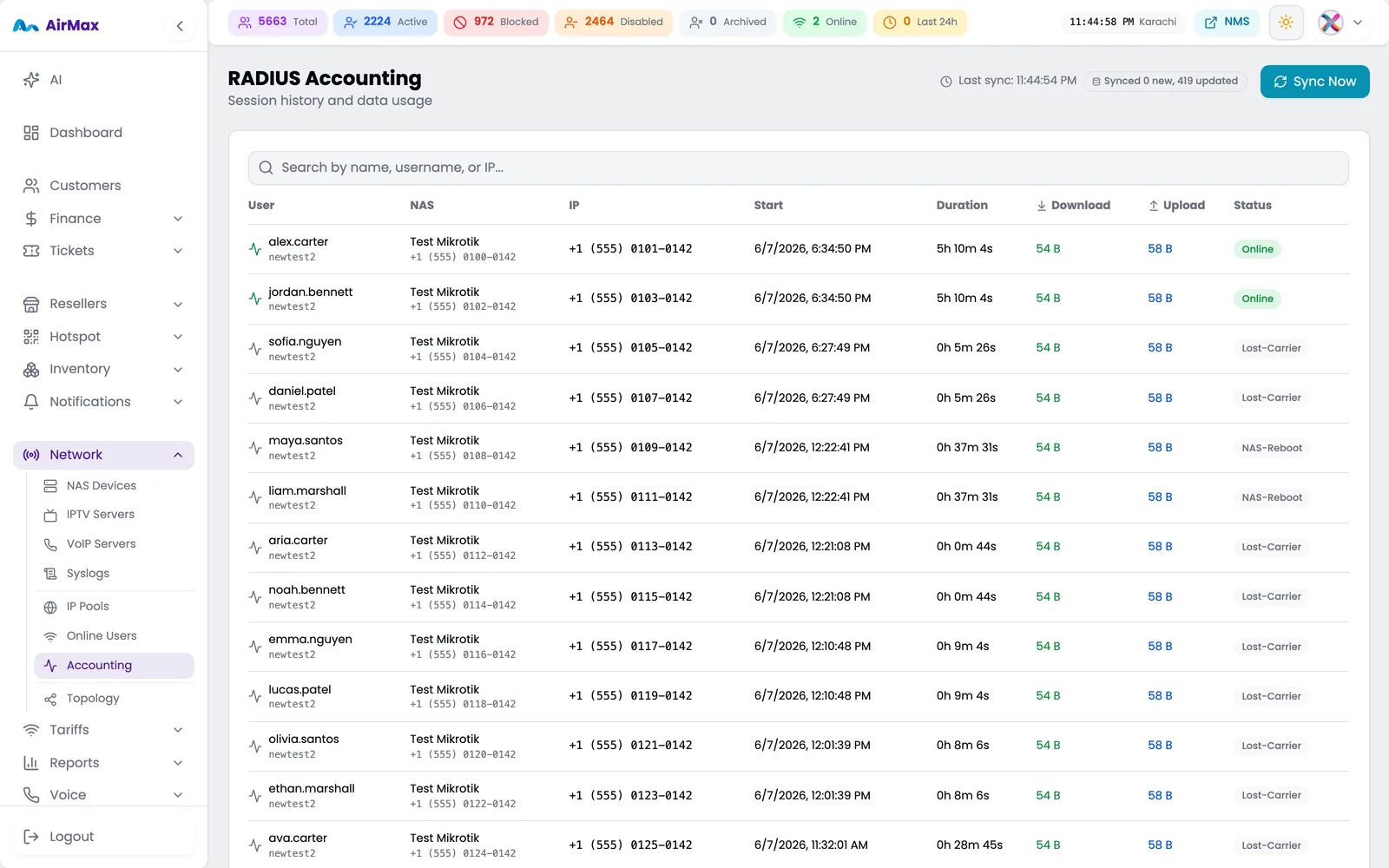
Task: Click the activity icon beside maya.santos
Action: click(x=255, y=448)
